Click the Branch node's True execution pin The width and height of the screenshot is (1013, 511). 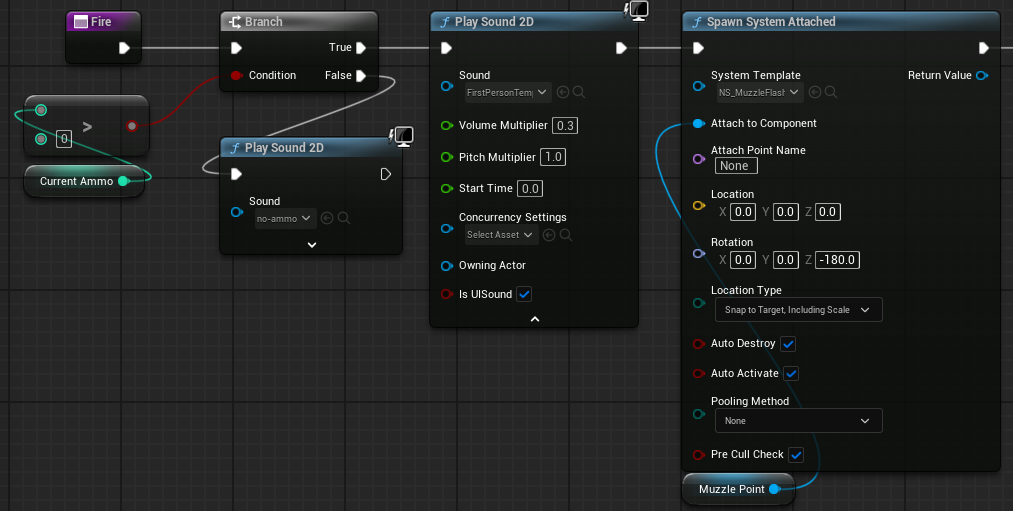pyautogui.click(x=361, y=48)
